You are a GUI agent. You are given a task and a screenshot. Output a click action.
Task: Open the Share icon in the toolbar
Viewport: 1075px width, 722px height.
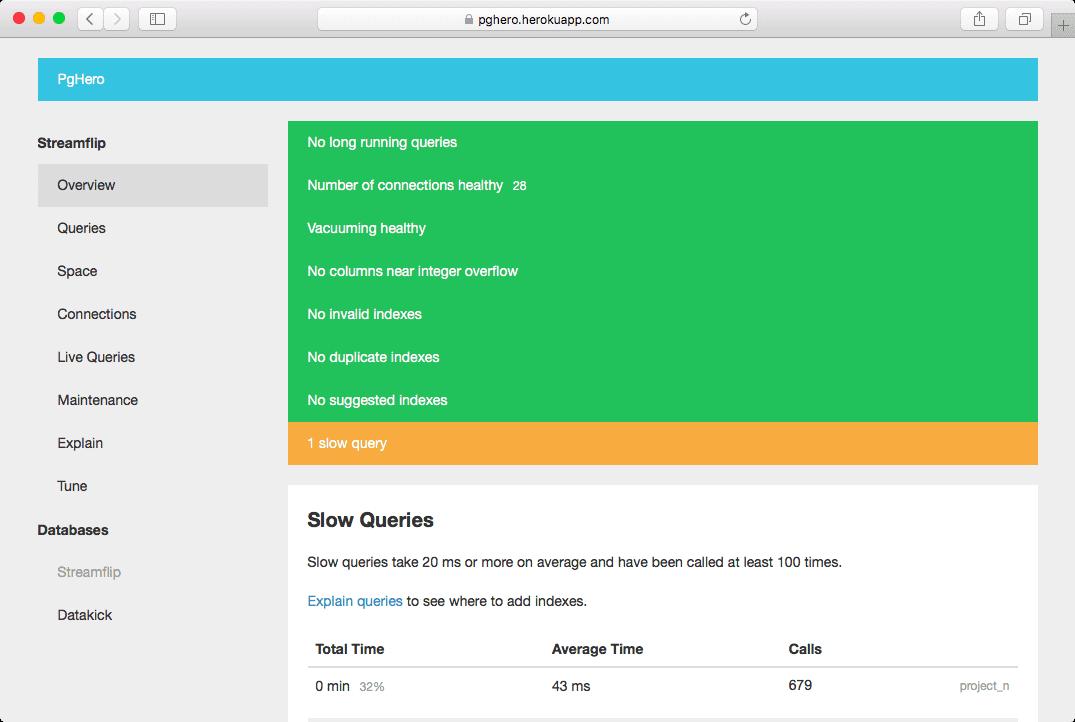(x=979, y=19)
